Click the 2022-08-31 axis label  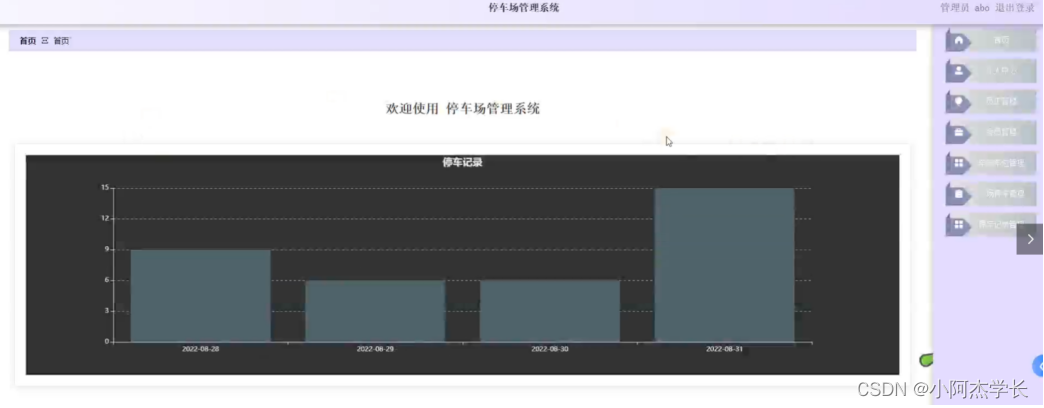pos(724,349)
